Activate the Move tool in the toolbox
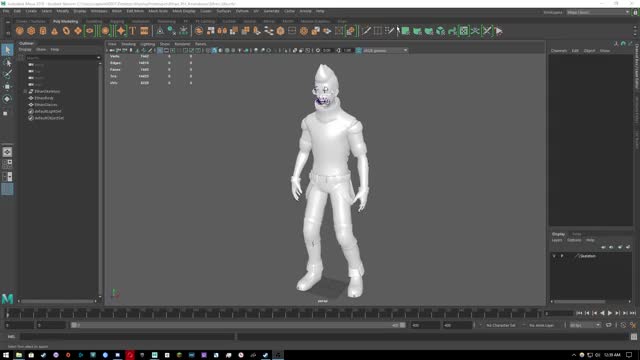 click(7, 87)
